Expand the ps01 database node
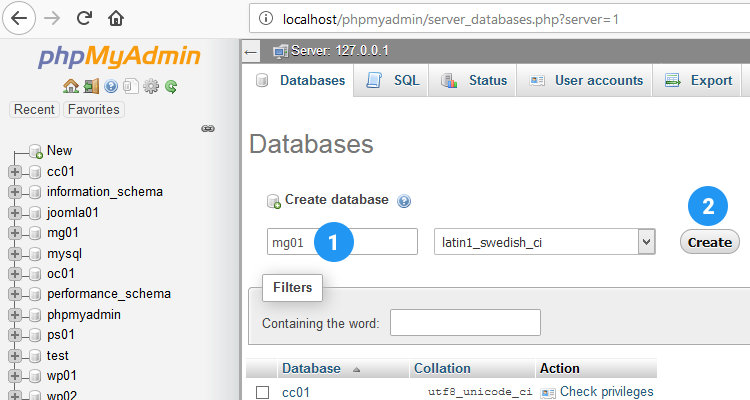 [x=15, y=335]
